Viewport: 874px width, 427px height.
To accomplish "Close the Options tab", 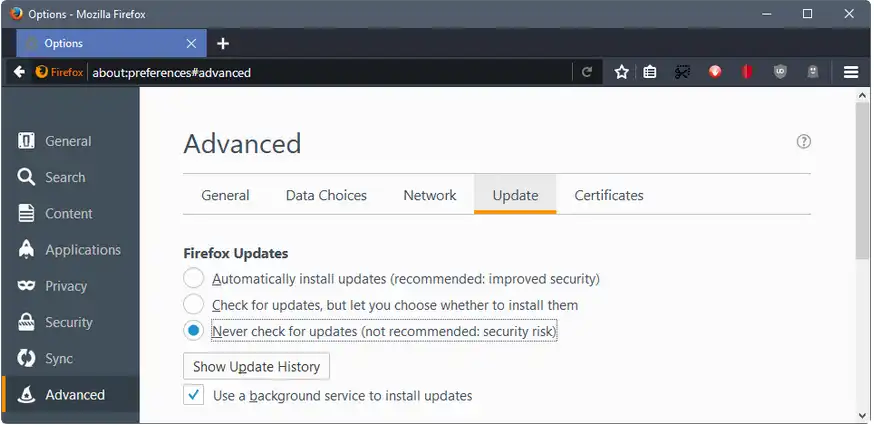I will pos(191,43).
